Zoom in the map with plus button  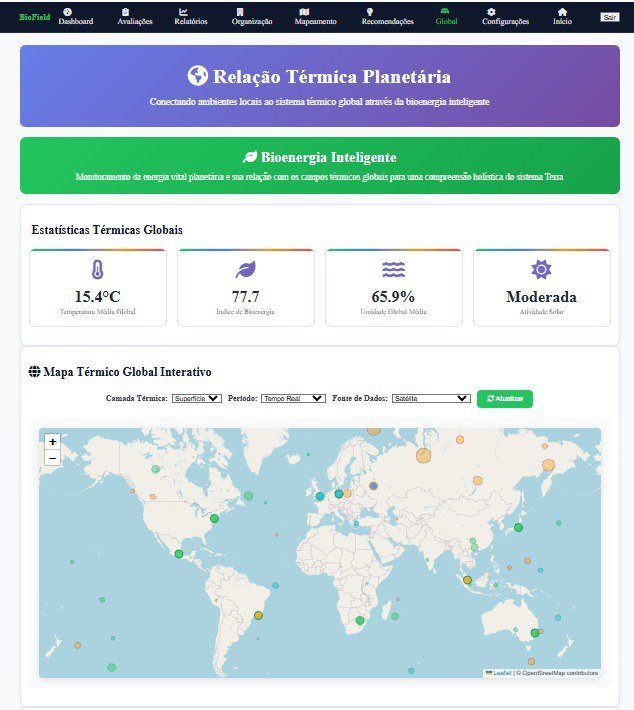[53, 441]
